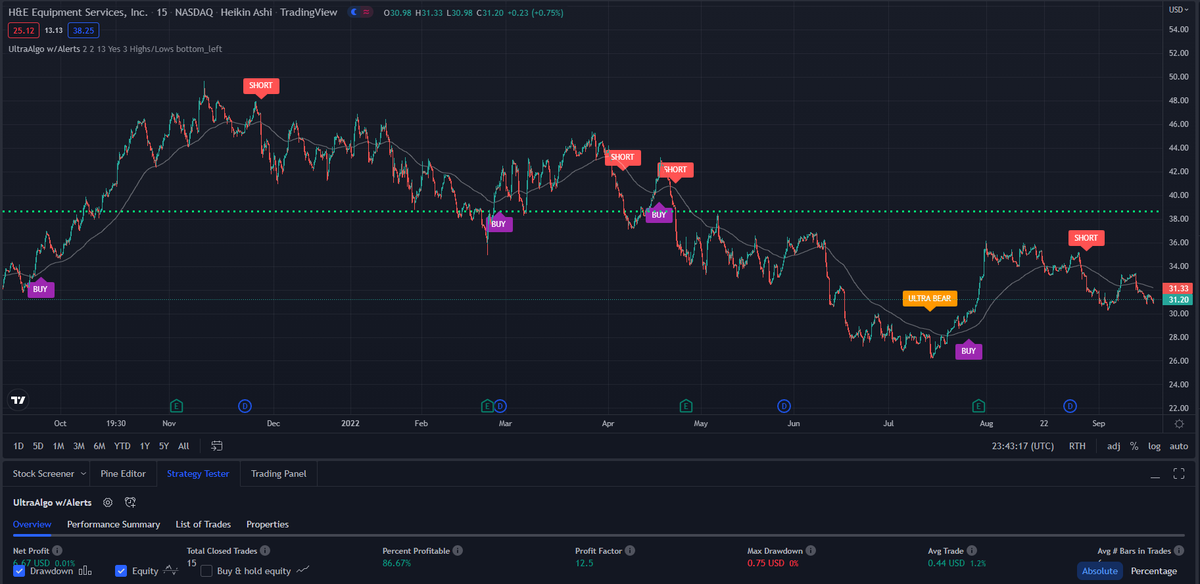The image size is (1200, 584).
Task: Set range to 5D
Action: pyautogui.click(x=38, y=446)
